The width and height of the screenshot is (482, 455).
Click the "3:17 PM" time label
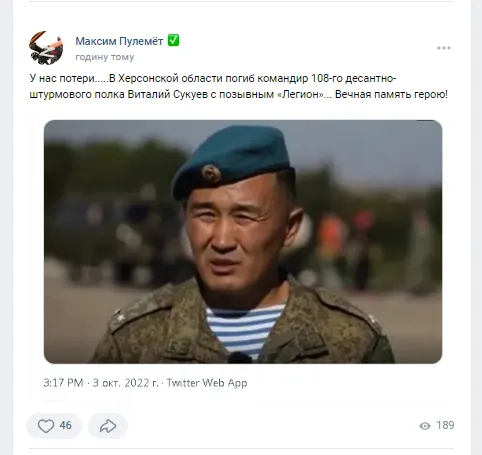[63, 383]
